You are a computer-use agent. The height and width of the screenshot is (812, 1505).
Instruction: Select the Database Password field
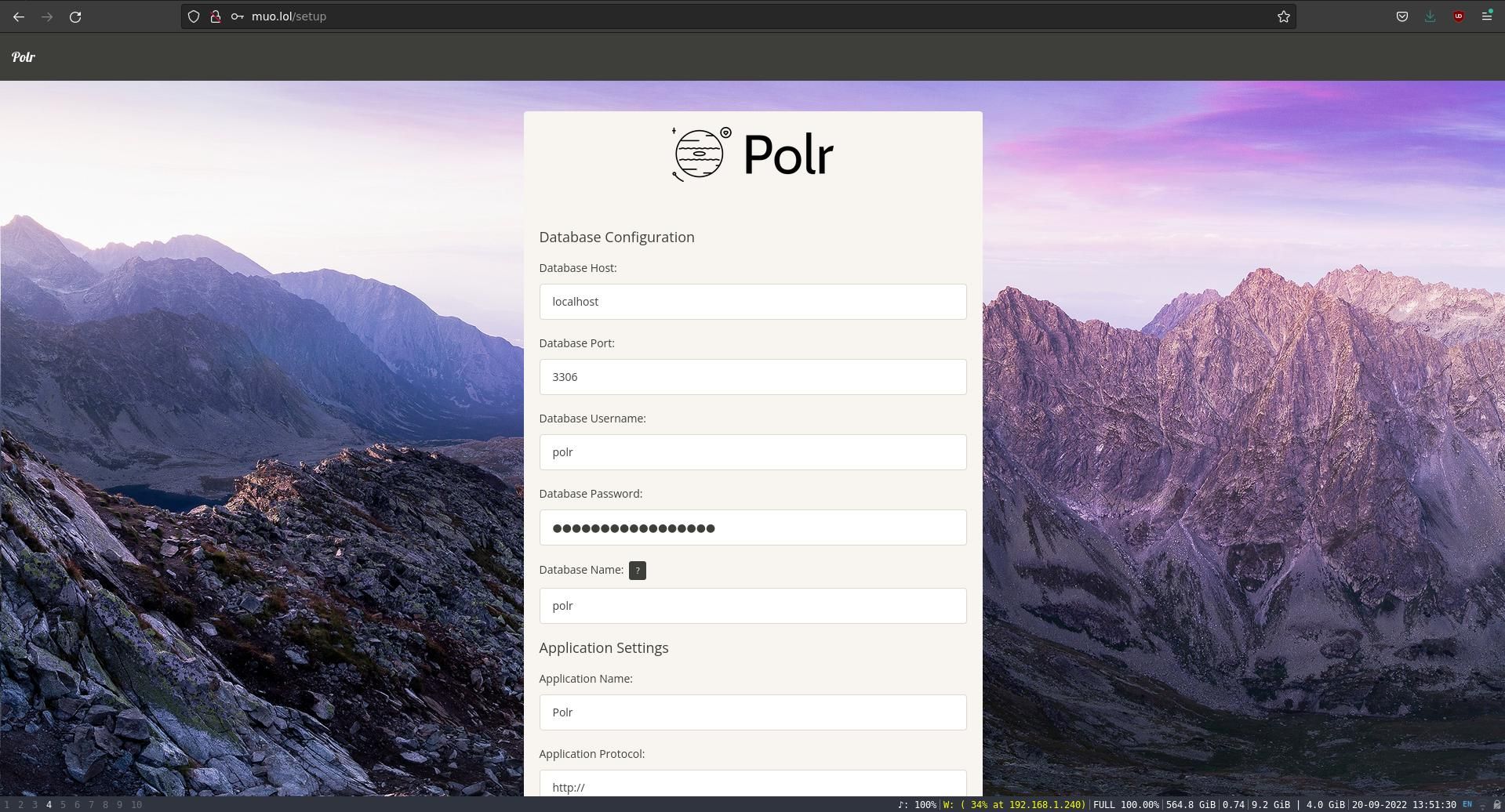pyautogui.click(x=753, y=527)
